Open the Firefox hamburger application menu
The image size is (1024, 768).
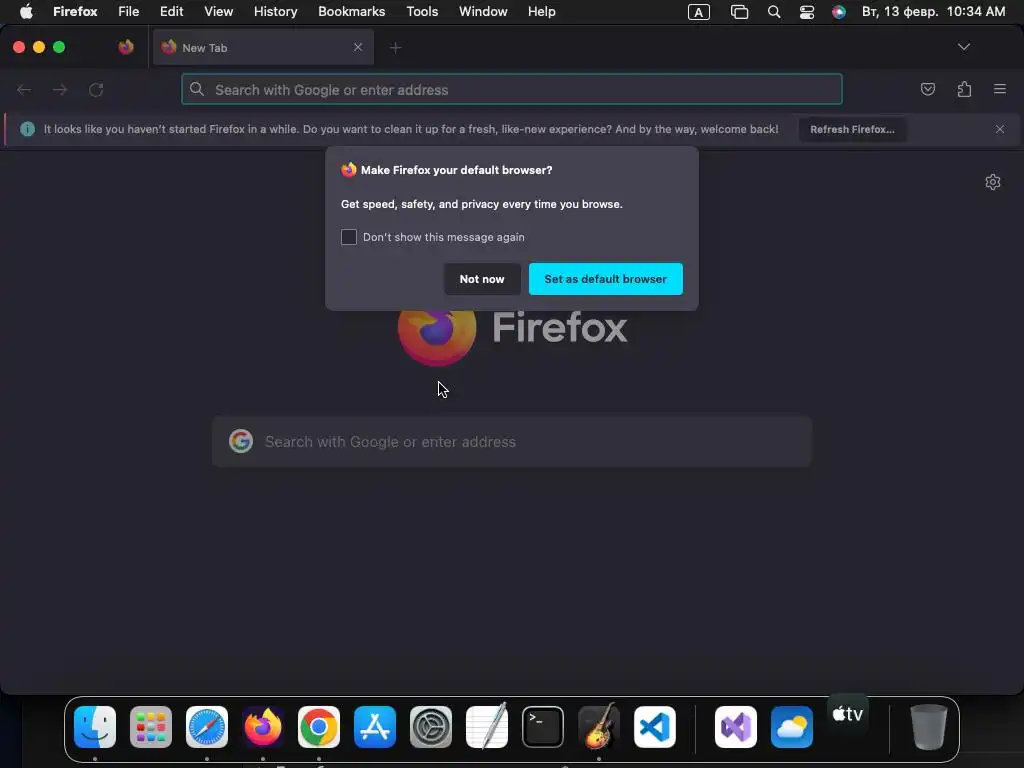(x=1000, y=89)
